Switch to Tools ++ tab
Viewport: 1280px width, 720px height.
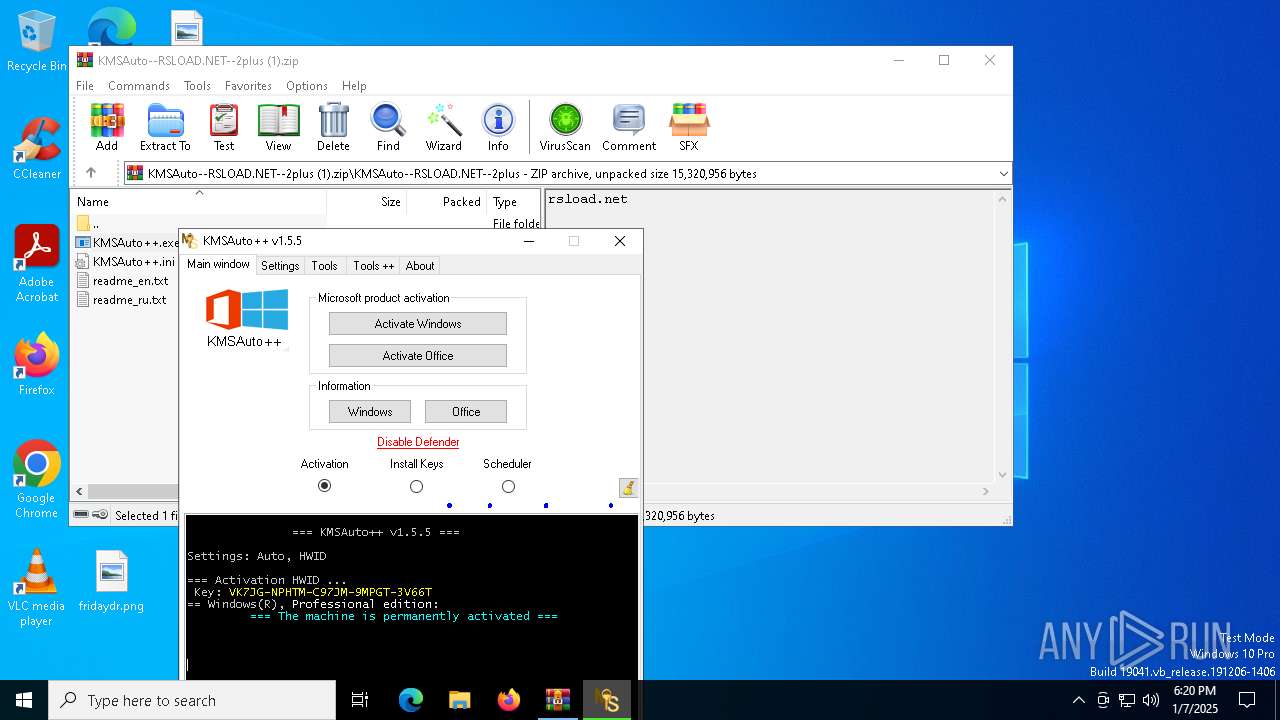coord(373,266)
